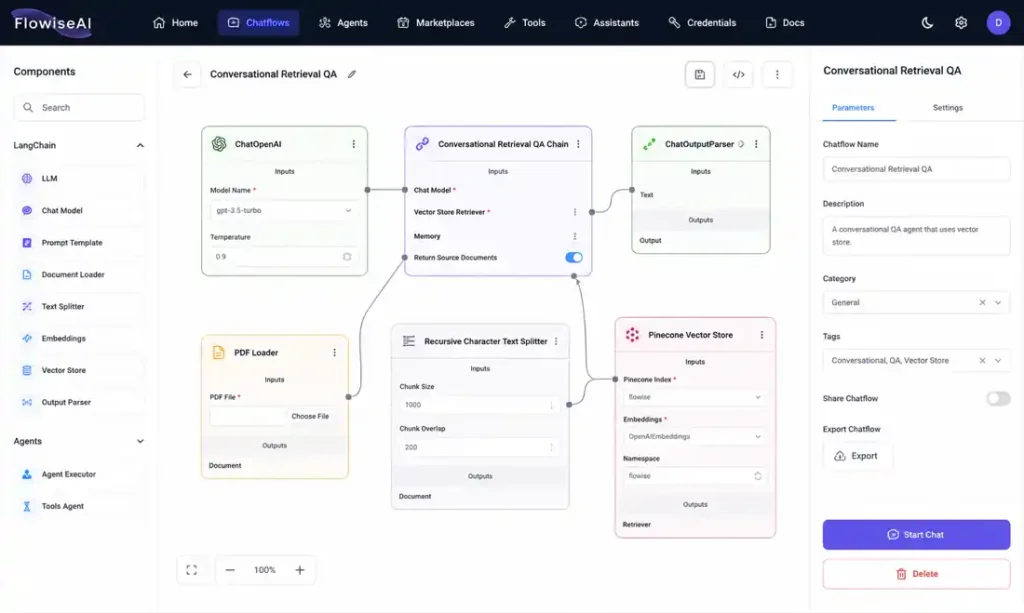Expand the Agents section
1024x613 pixels.
click(140, 441)
